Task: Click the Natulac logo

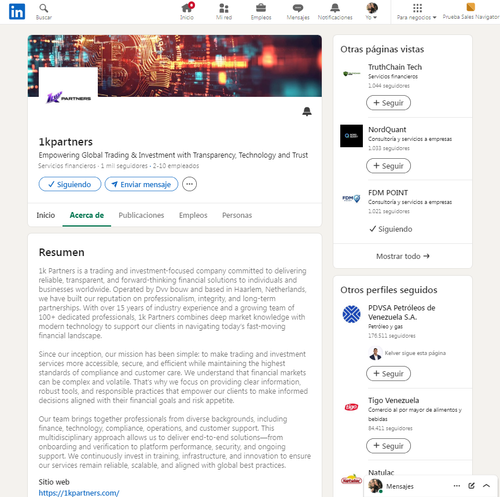Action: click(x=351, y=480)
